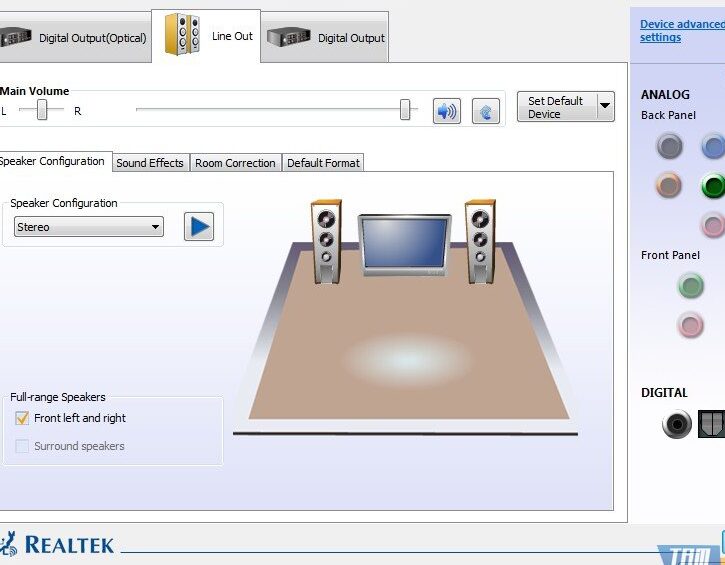Click the play test sound button
The width and height of the screenshot is (725, 565).
click(x=199, y=226)
